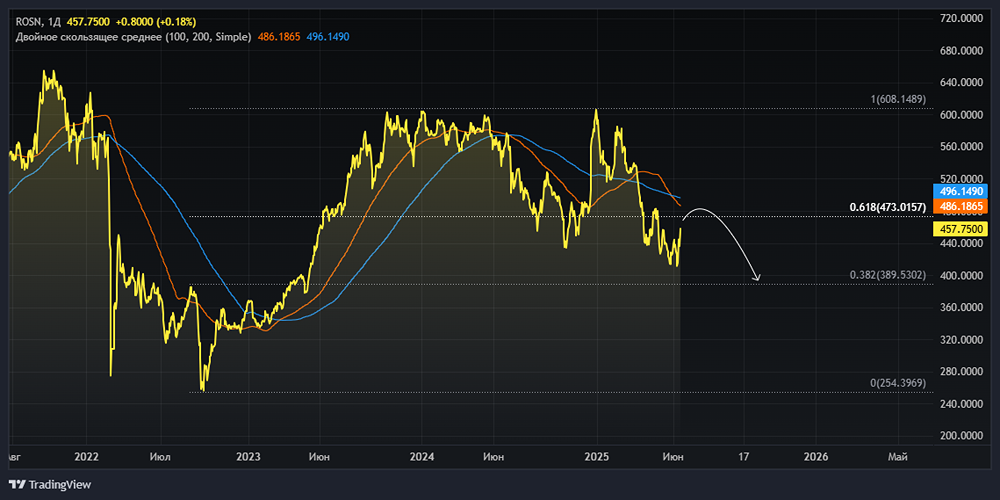This screenshot has width=1000, height=500.
Task: Click 2026 on the time axis
Action: pyautogui.click(x=816, y=456)
